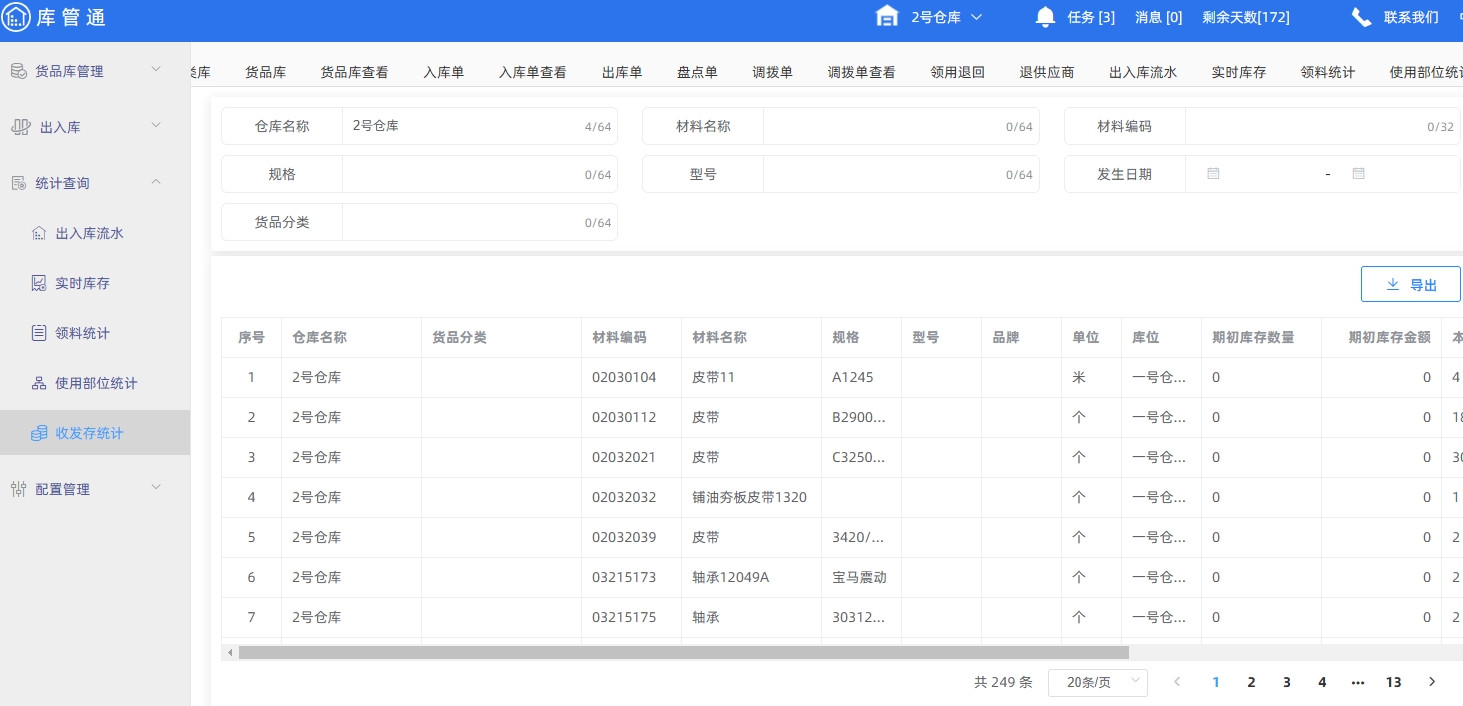
Task: Click the 统计查询 sidebar icon
Action: (18, 183)
